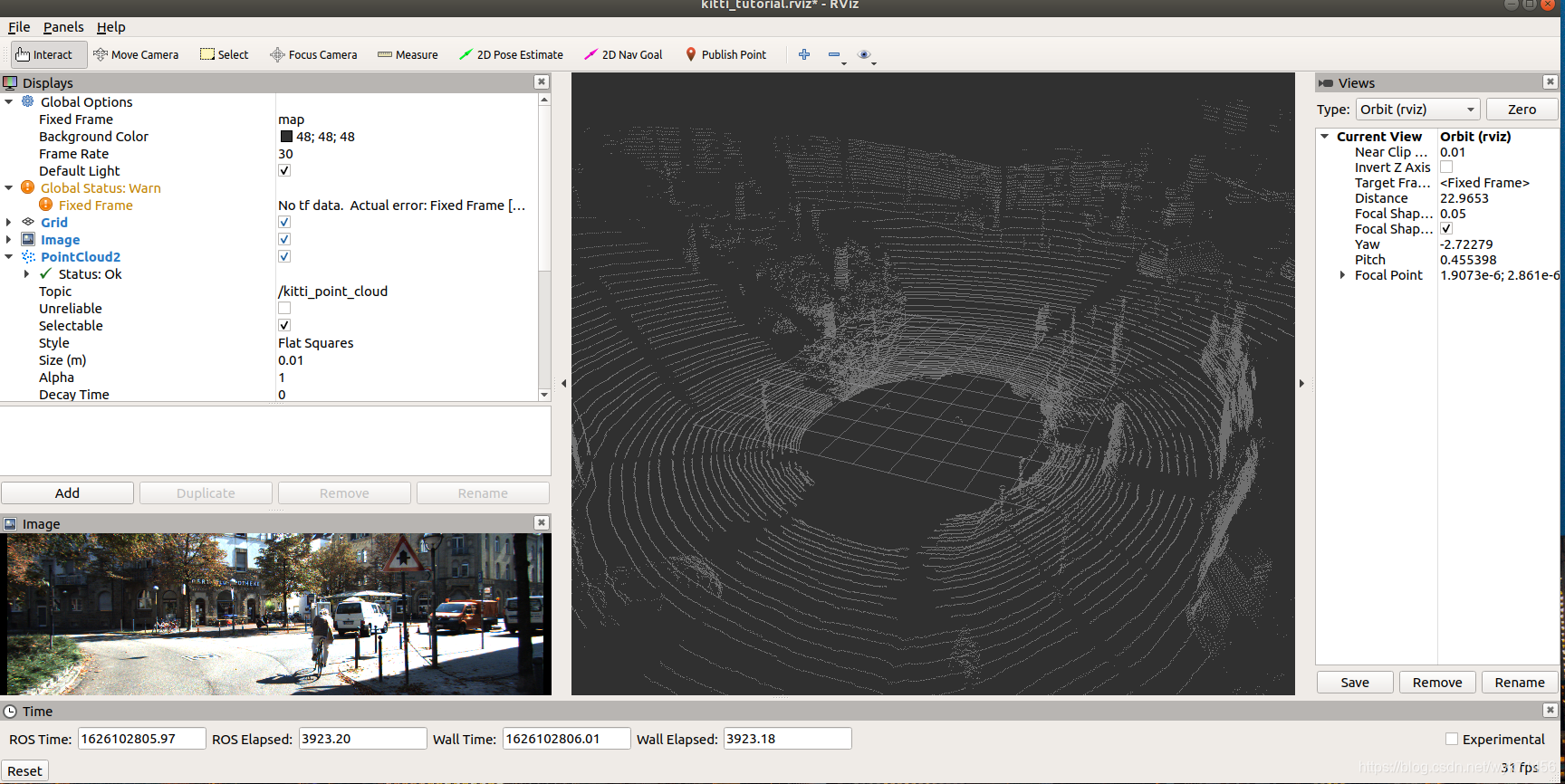This screenshot has height=784, width=1565.
Task: Select the Interact tool
Action: (x=49, y=54)
